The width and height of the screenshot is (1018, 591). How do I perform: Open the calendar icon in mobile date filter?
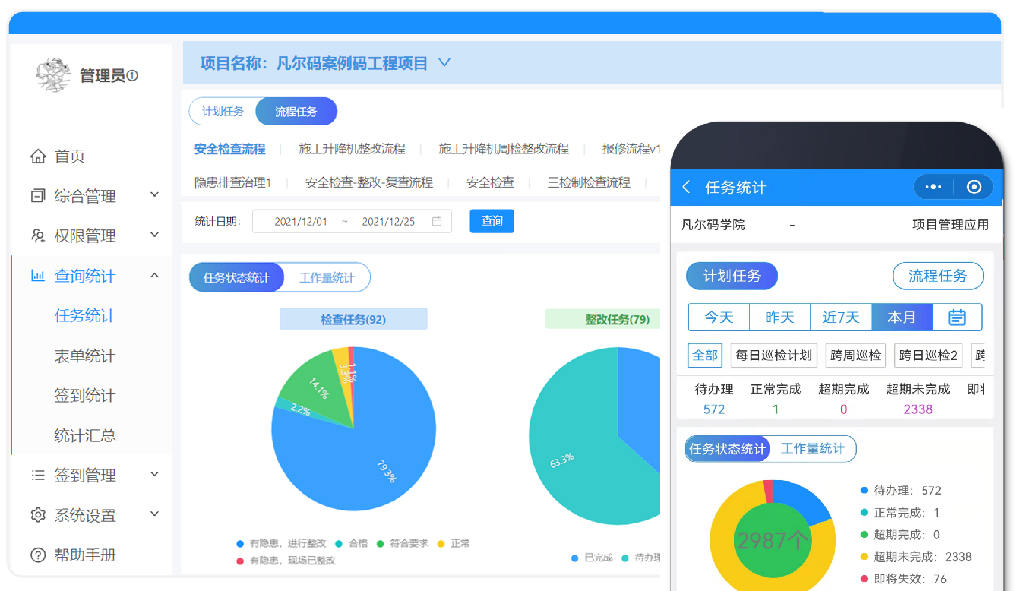tap(957, 317)
